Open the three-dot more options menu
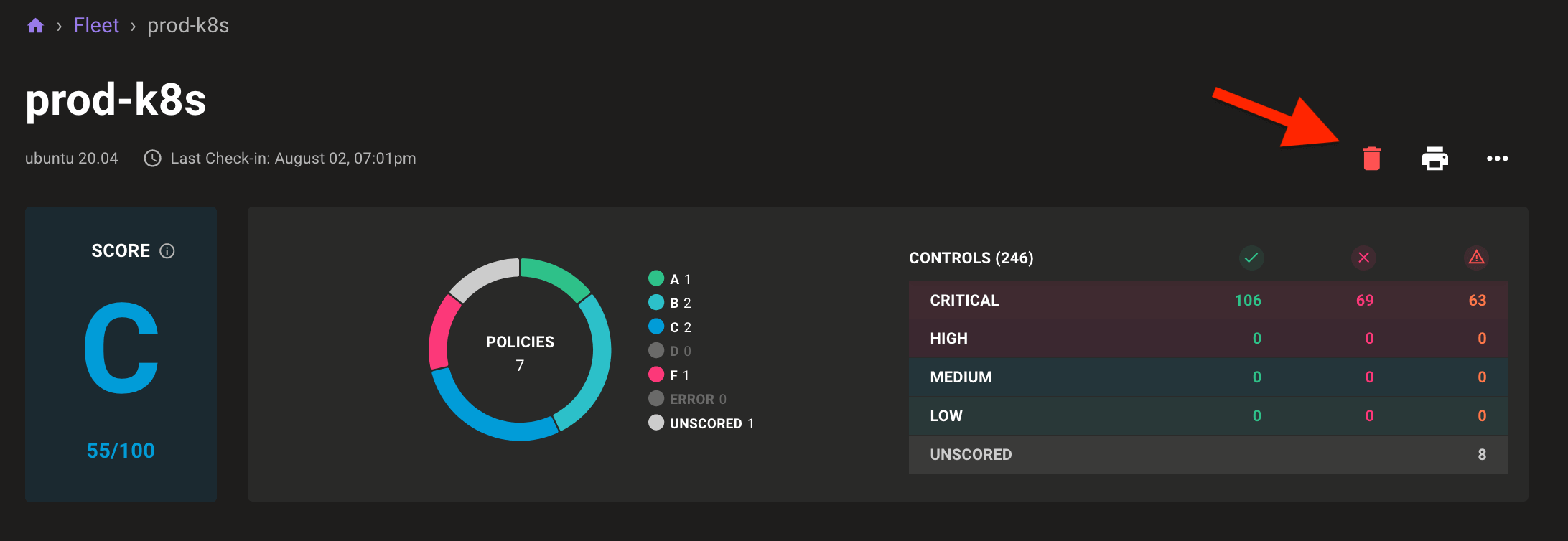Screen dimensions: 1568x541 pyautogui.click(x=1497, y=159)
